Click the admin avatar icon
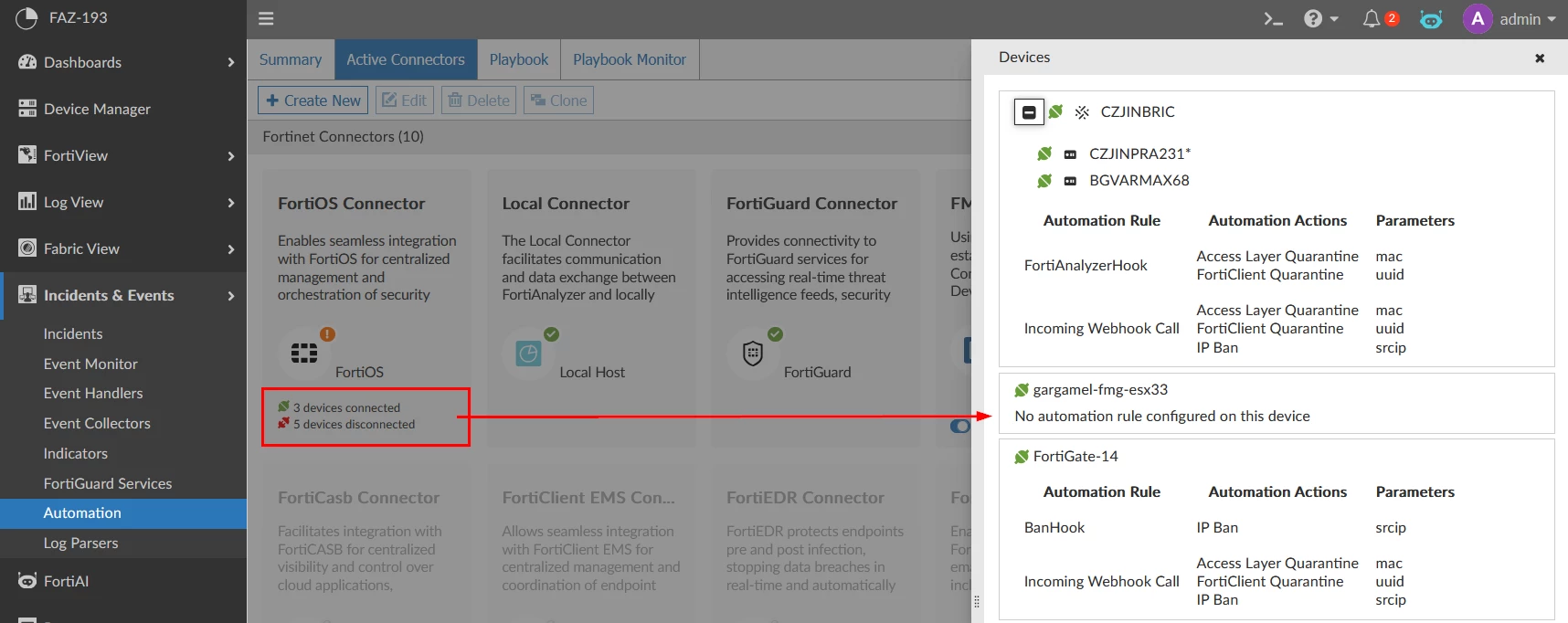Viewport: 1568px width, 623px height. (x=1478, y=18)
